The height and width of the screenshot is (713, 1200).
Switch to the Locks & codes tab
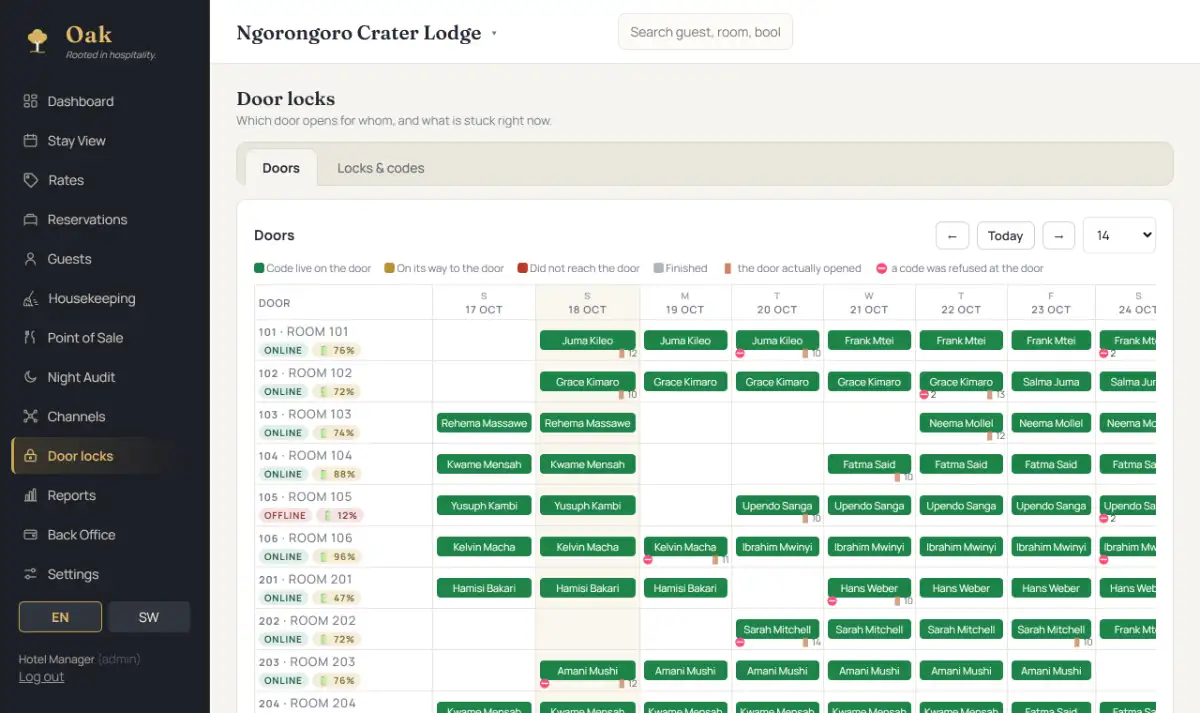pos(380,168)
